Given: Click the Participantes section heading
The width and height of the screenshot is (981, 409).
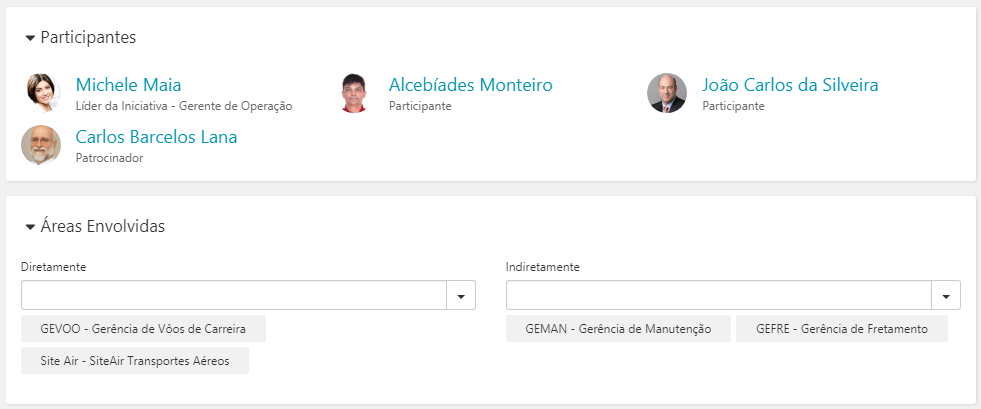Looking at the screenshot, I should (88, 38).
